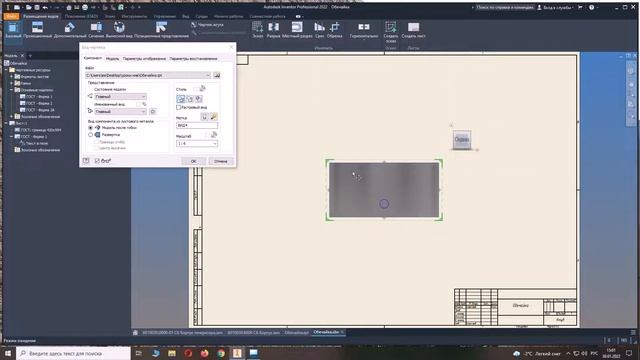Click Отмена in the drawing view dialog
This screenshot has width=640, height=360.
[x=221, y=161]
